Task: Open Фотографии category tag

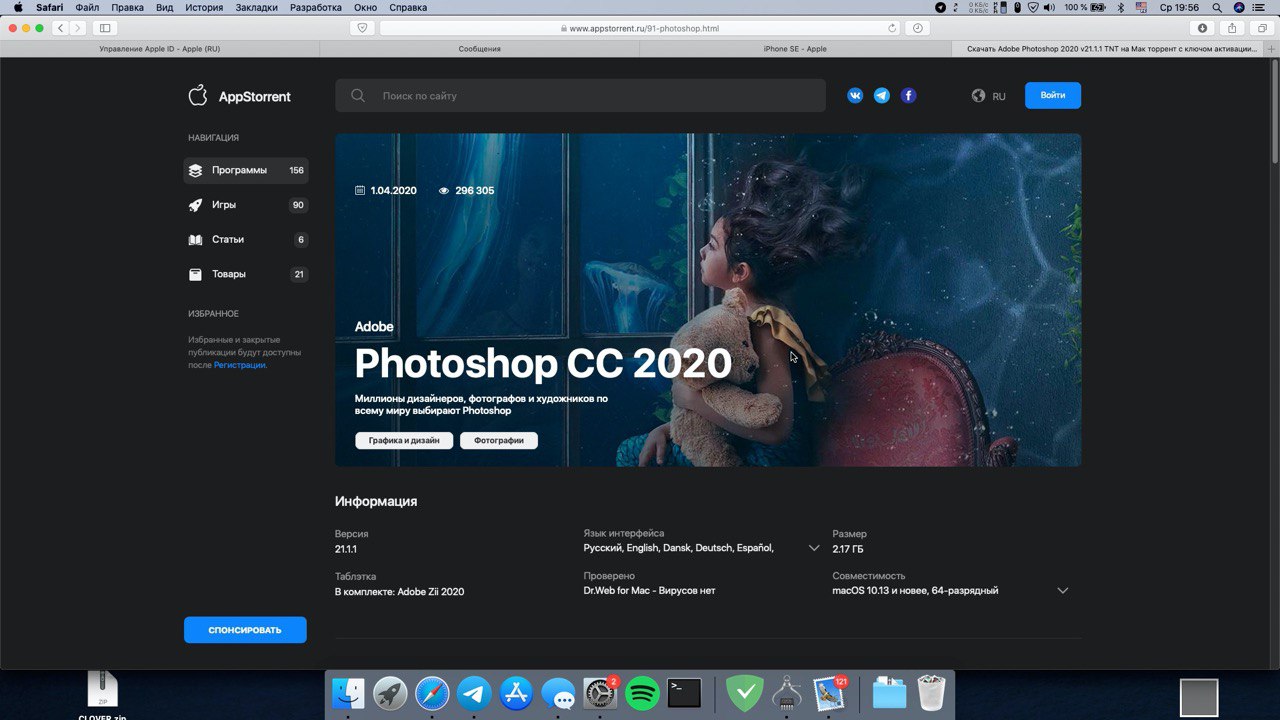Action: [x=499, y=440]
